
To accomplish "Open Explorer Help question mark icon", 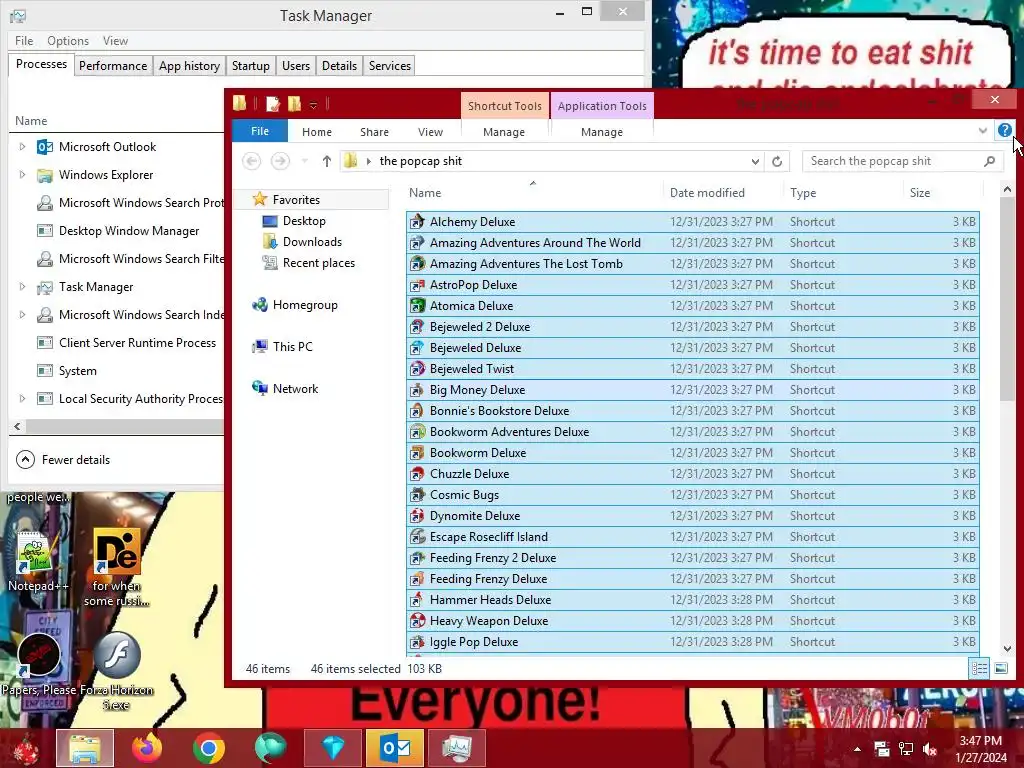I will [x=1004, y=131].
